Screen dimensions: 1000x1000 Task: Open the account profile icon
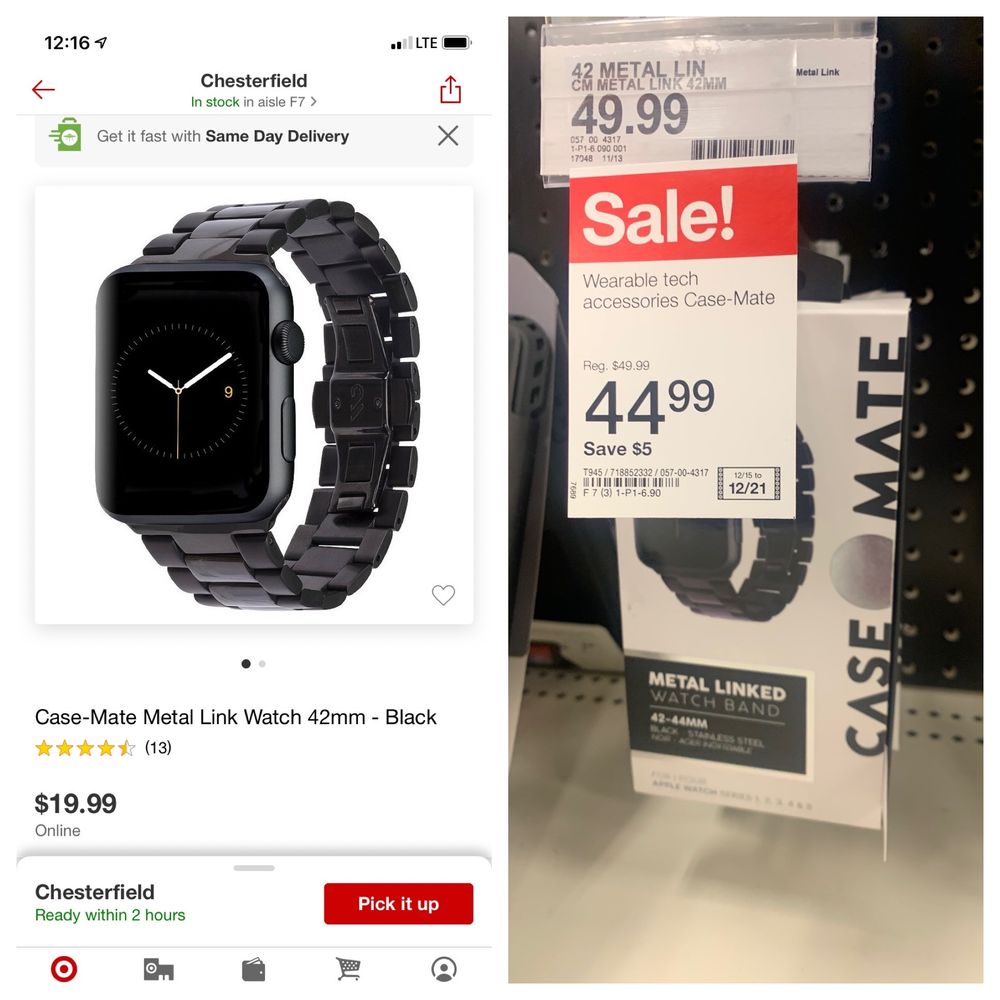pyautogui.click(x=444, y=969)
